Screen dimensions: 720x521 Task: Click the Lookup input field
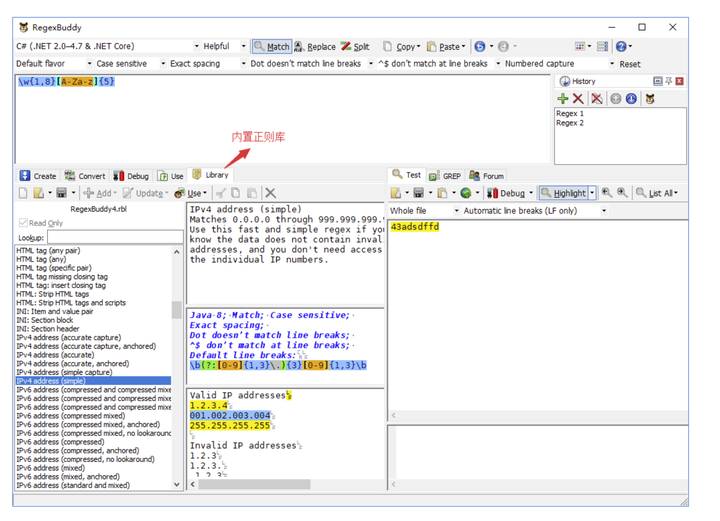tap(115, 238)
